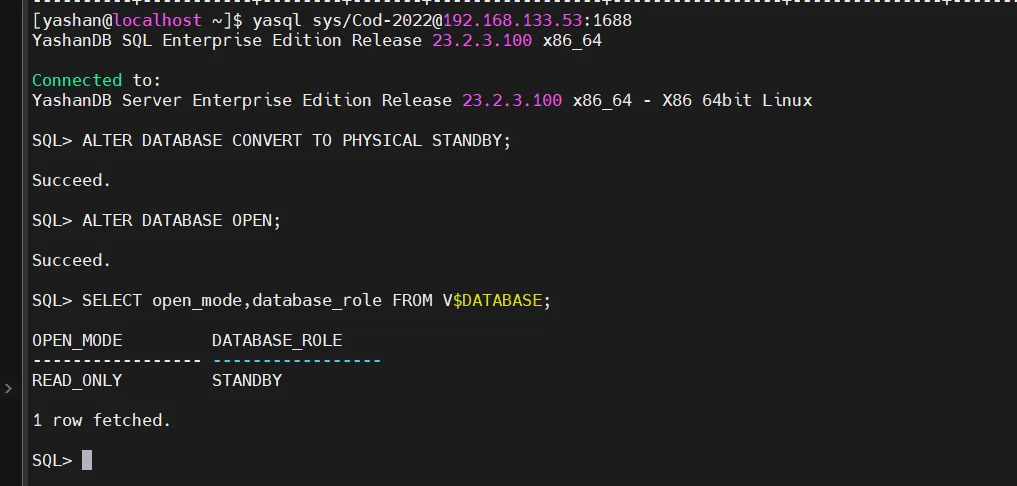Click the OPEN_MODE column header
The width and height of the screenshot is (1017, 486).
coord(77,340)
